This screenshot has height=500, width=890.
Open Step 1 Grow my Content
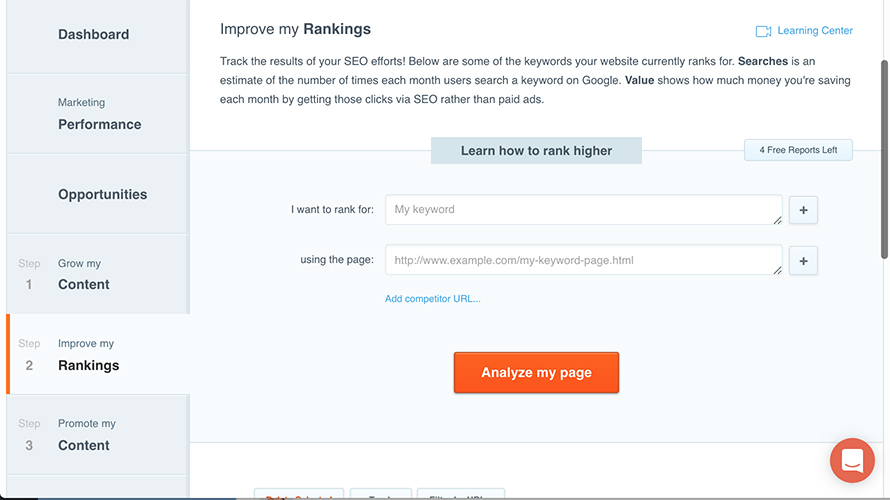84,274
